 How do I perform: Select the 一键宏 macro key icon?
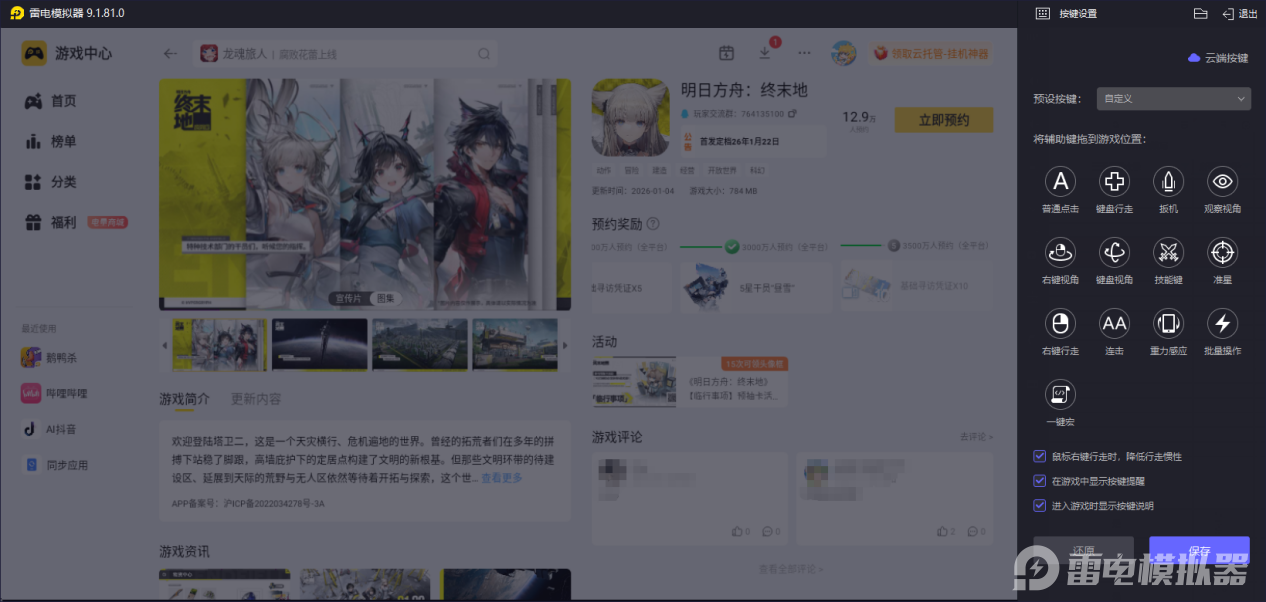coord(1060,394)
